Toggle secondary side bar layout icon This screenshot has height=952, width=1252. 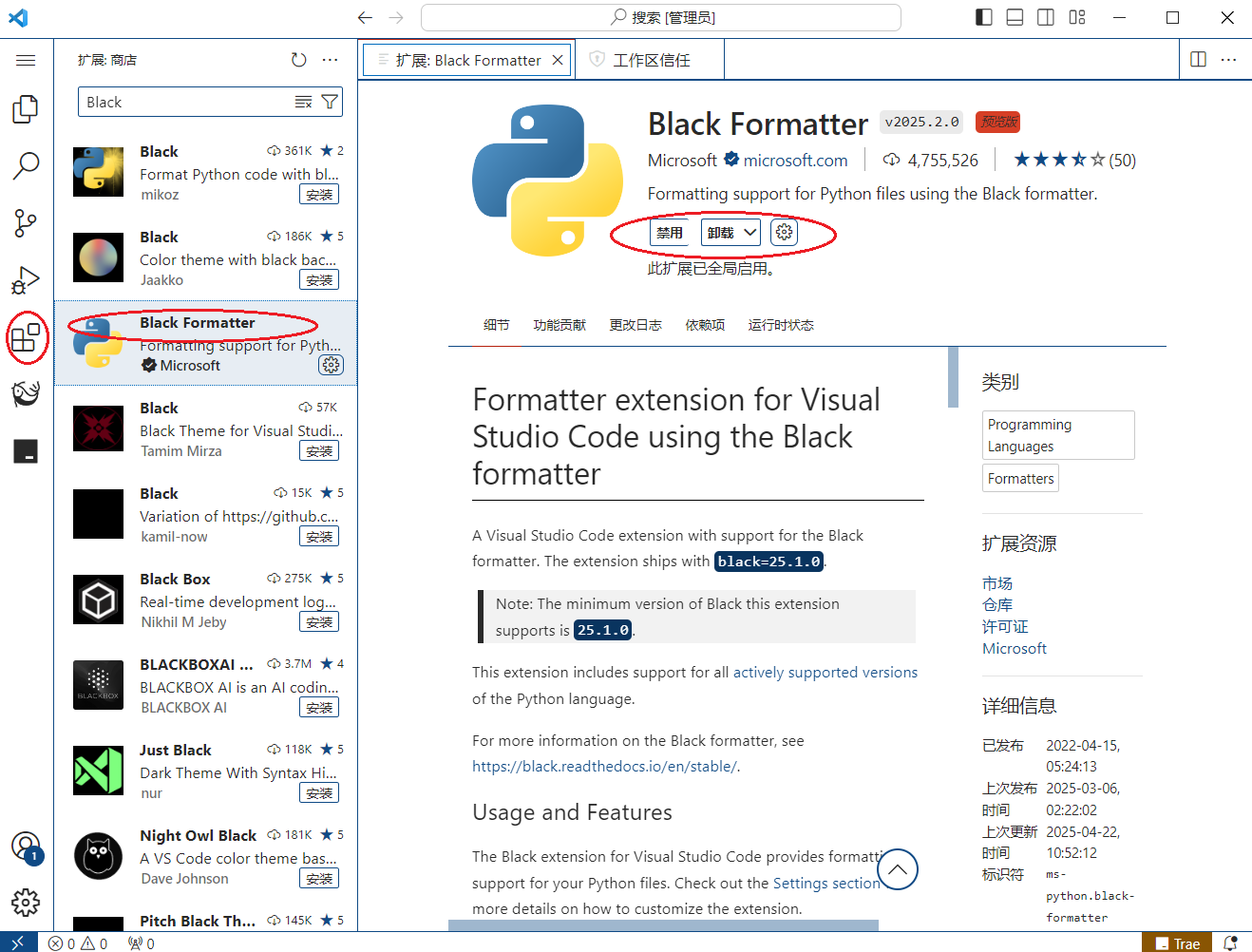click(1046, 17)
